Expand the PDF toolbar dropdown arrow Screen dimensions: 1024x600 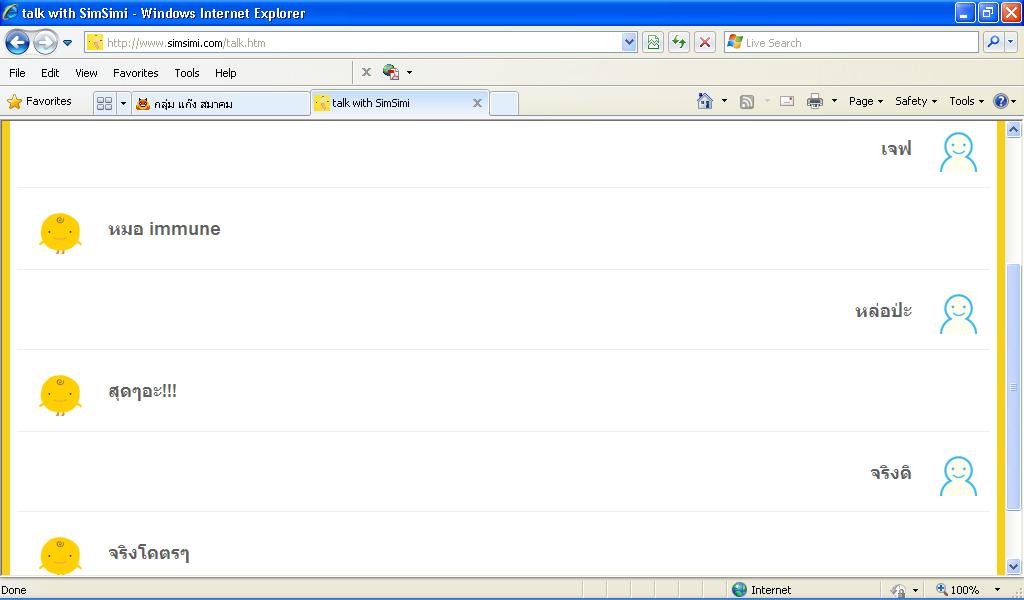[409, 72]
